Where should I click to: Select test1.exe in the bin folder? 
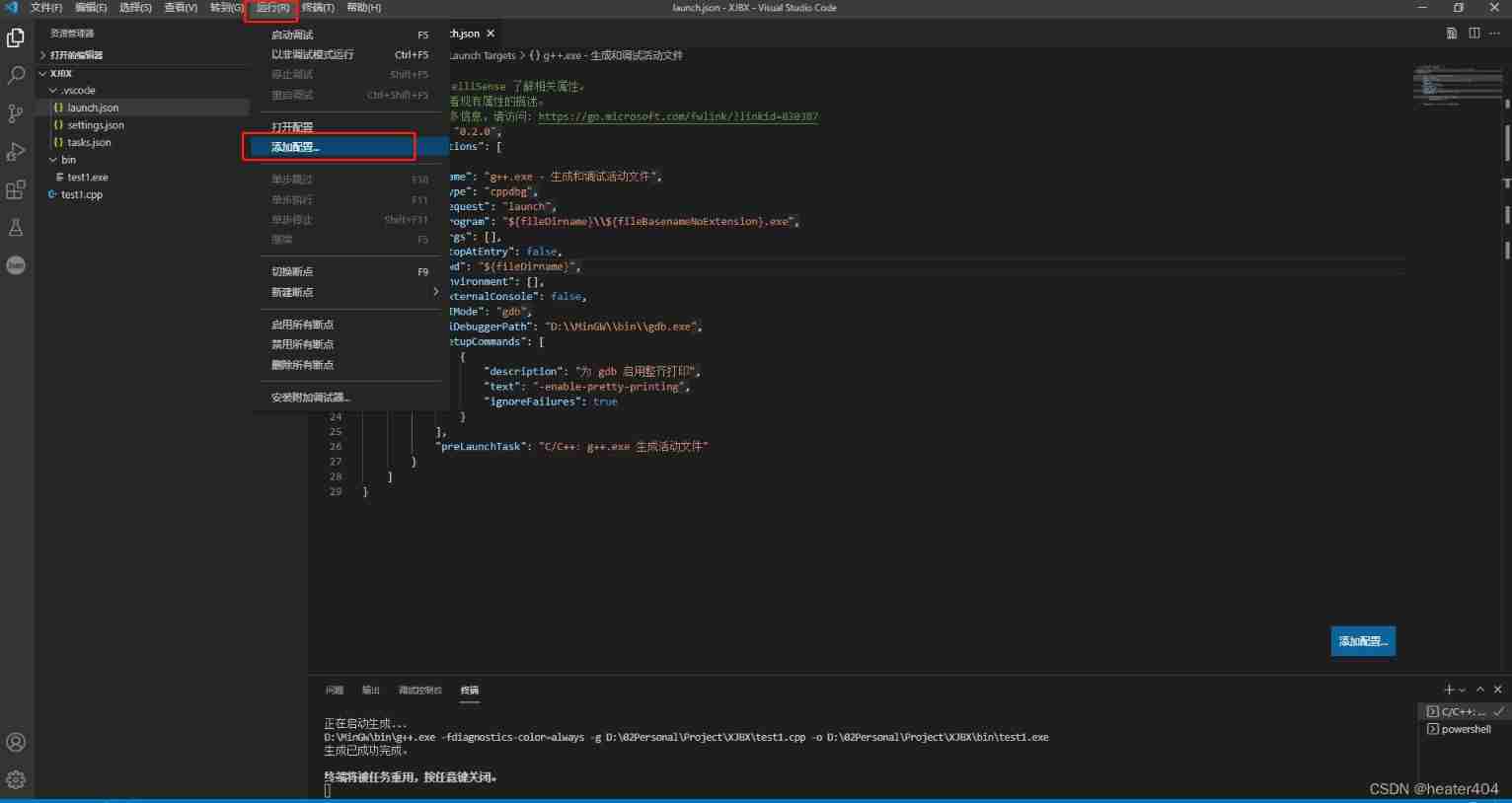click(87, 177)
